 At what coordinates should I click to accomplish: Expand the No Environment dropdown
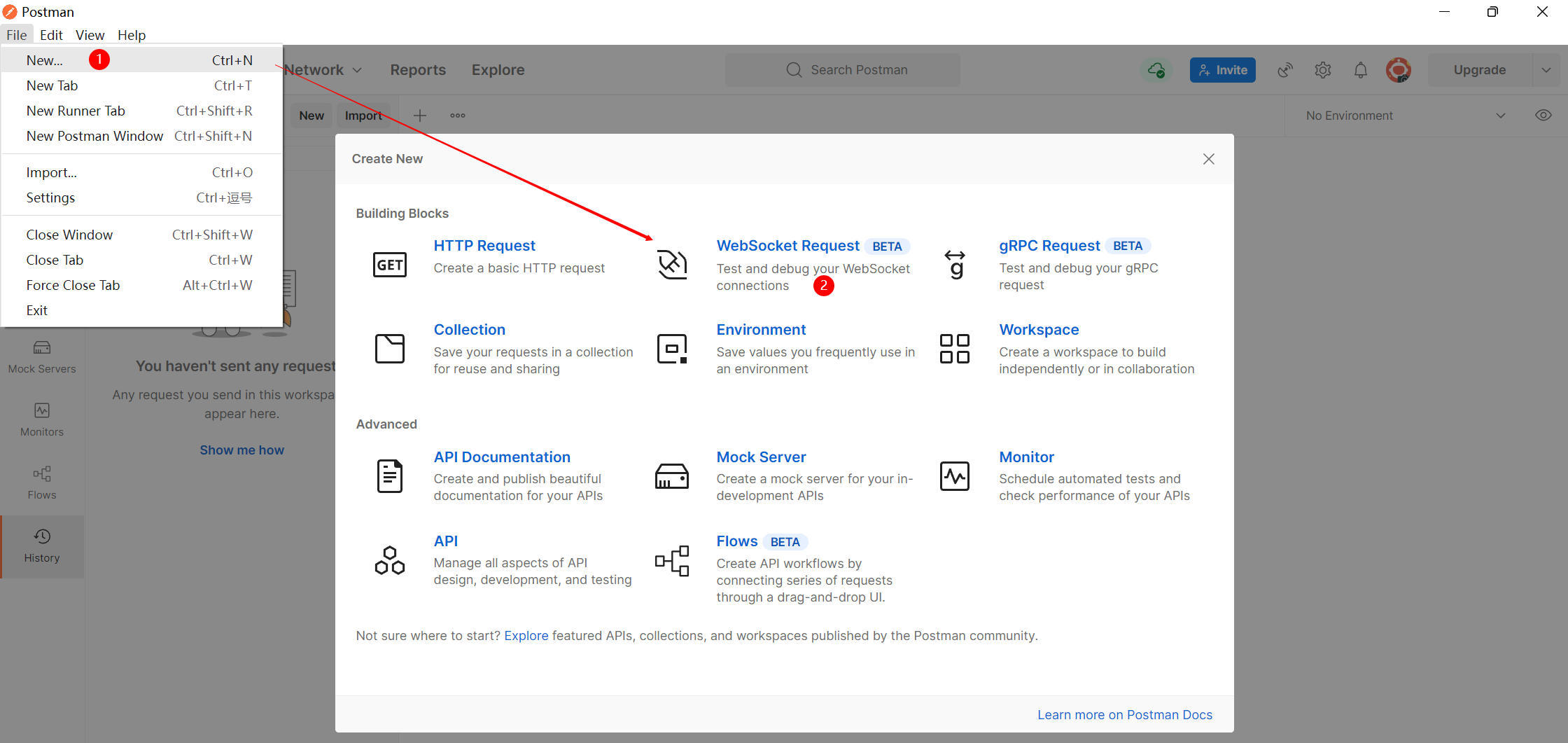point(1501,116)
